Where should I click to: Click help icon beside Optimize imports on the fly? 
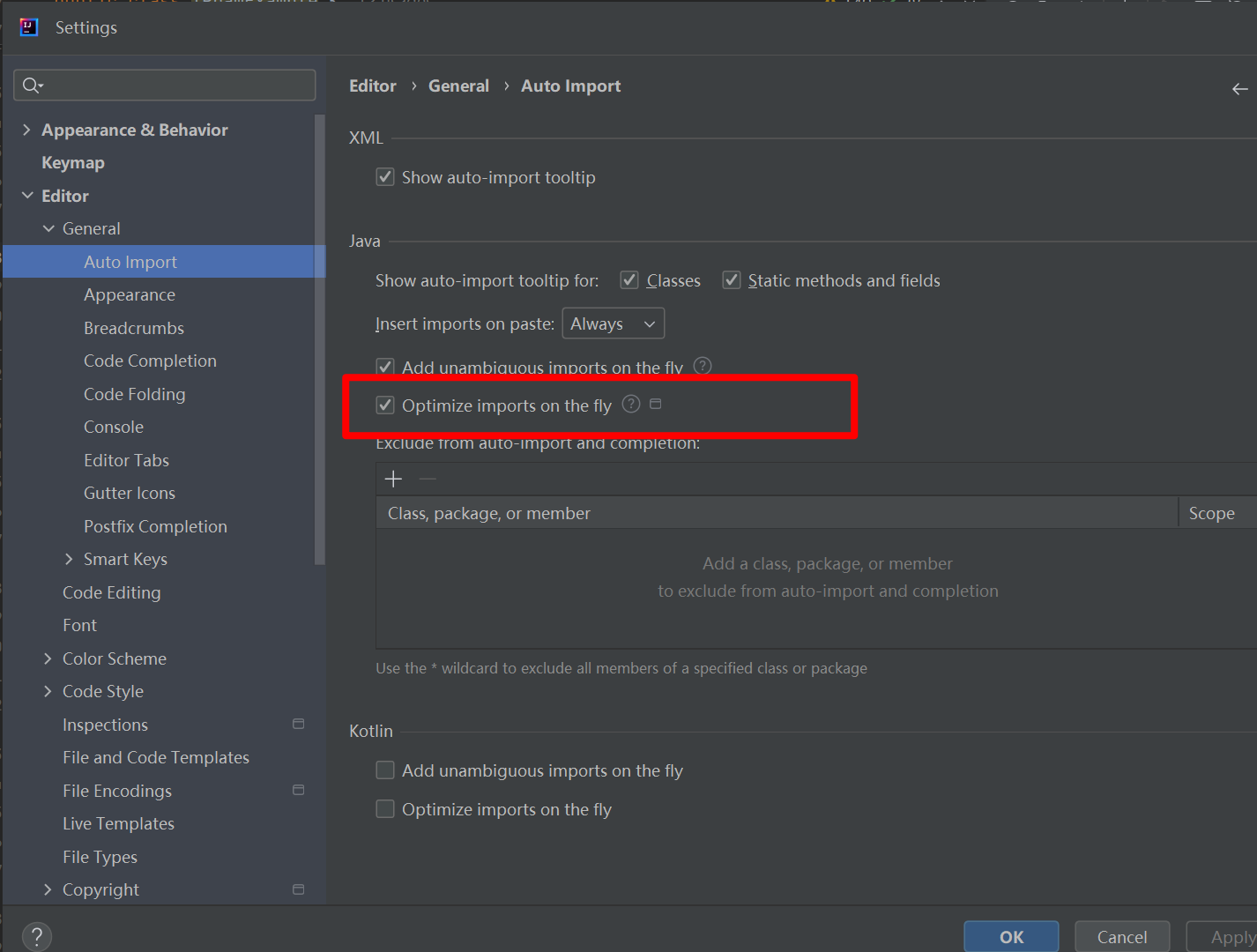[x=631, y=404]
